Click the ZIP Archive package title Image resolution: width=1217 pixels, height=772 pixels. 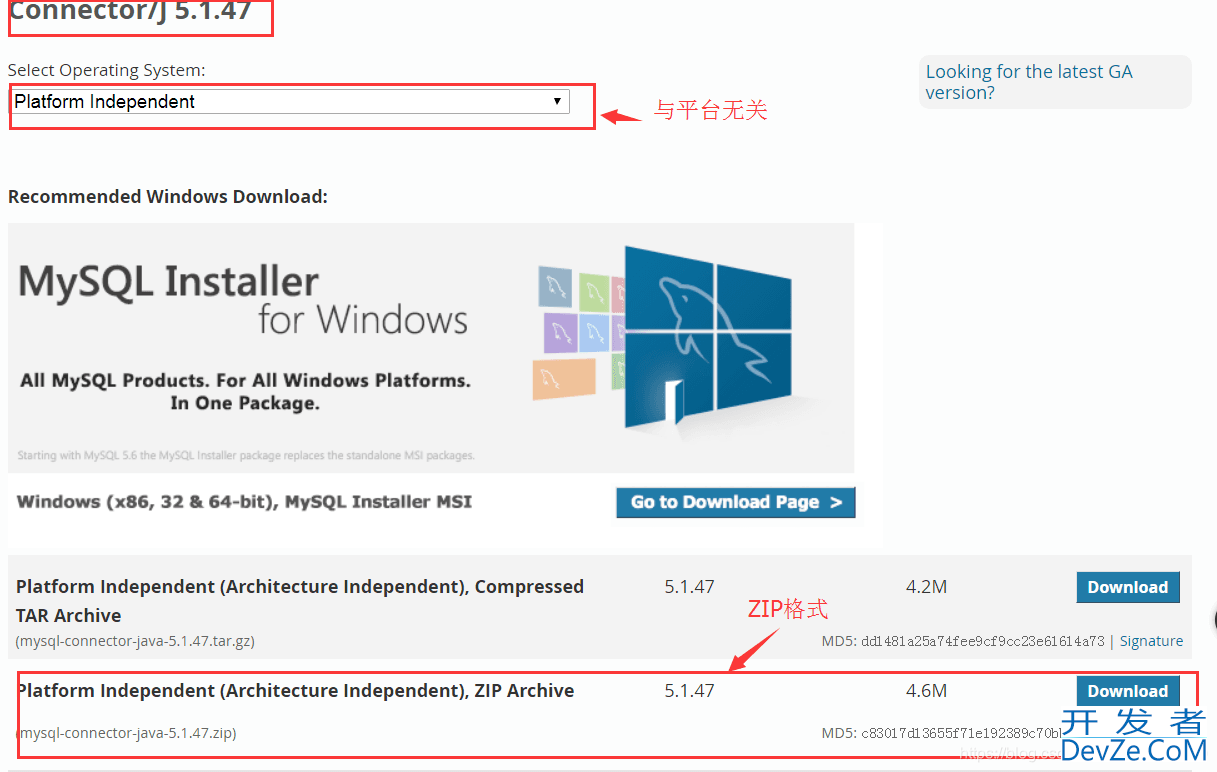click(295, 691)
